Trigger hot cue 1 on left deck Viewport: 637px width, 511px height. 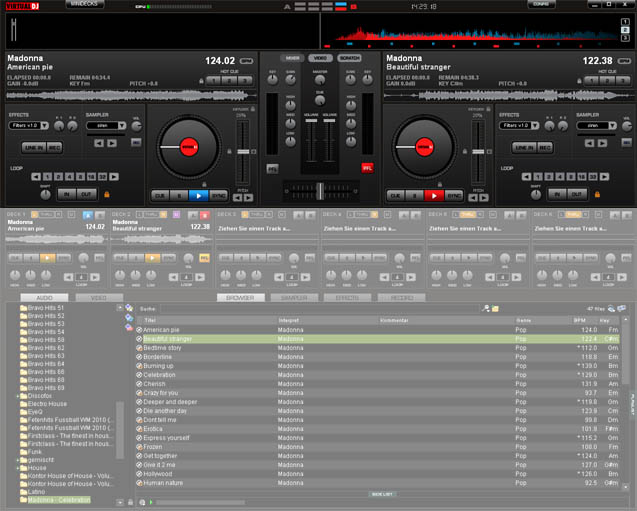pos(213,80)
